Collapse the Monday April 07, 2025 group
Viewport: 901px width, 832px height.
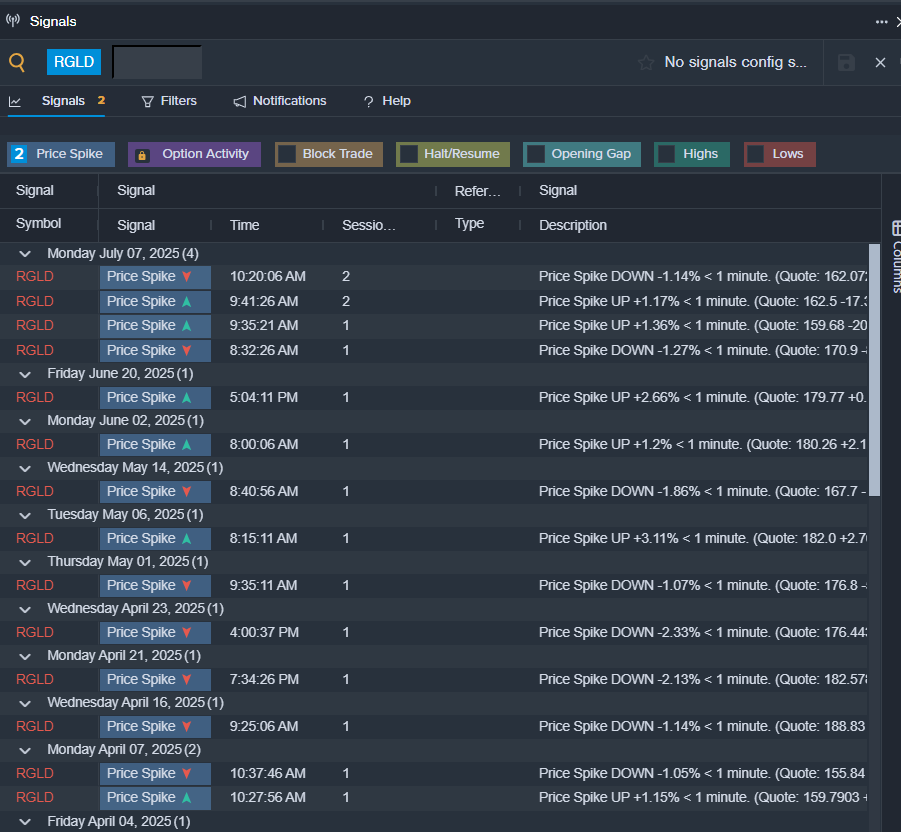25,750
